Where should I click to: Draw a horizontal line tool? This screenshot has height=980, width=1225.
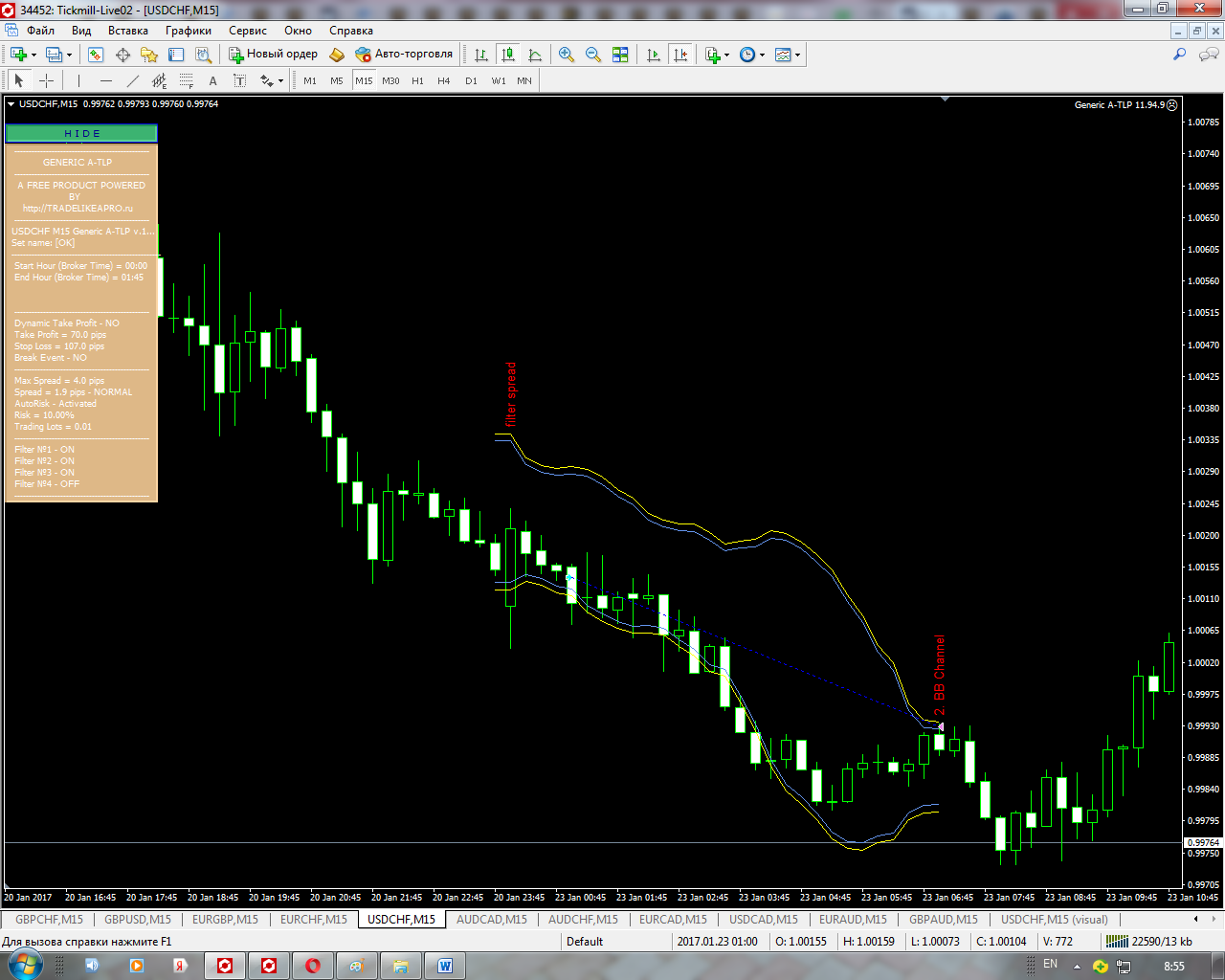pos(105,80)
